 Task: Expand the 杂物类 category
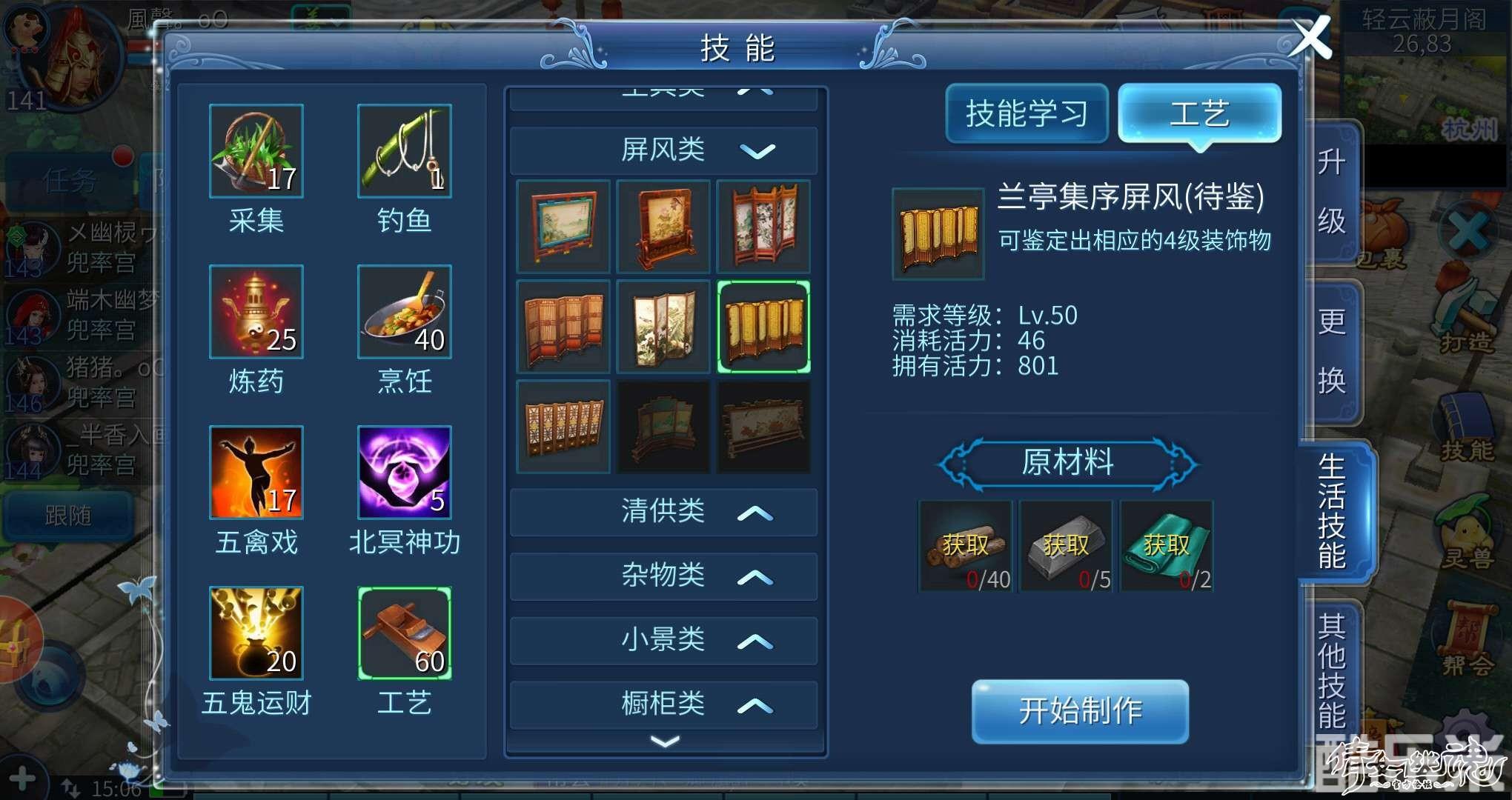(664, 576)
